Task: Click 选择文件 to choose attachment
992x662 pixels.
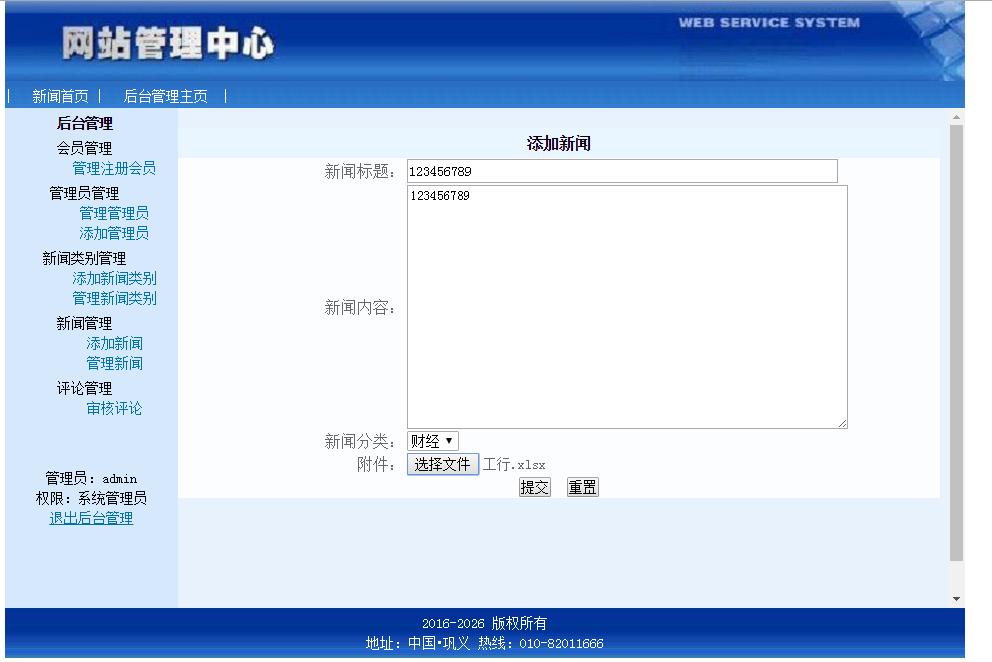Action: [x=442, y=464]
